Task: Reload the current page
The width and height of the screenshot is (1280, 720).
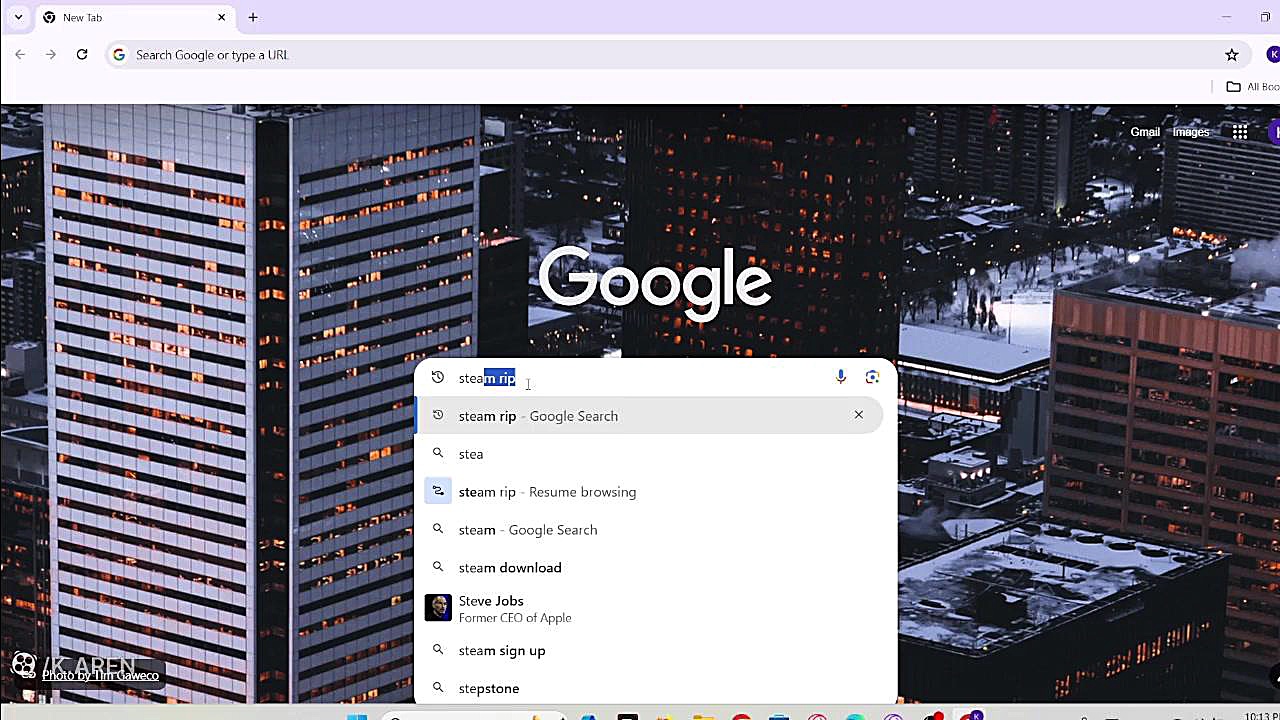Action: [82, 55]
